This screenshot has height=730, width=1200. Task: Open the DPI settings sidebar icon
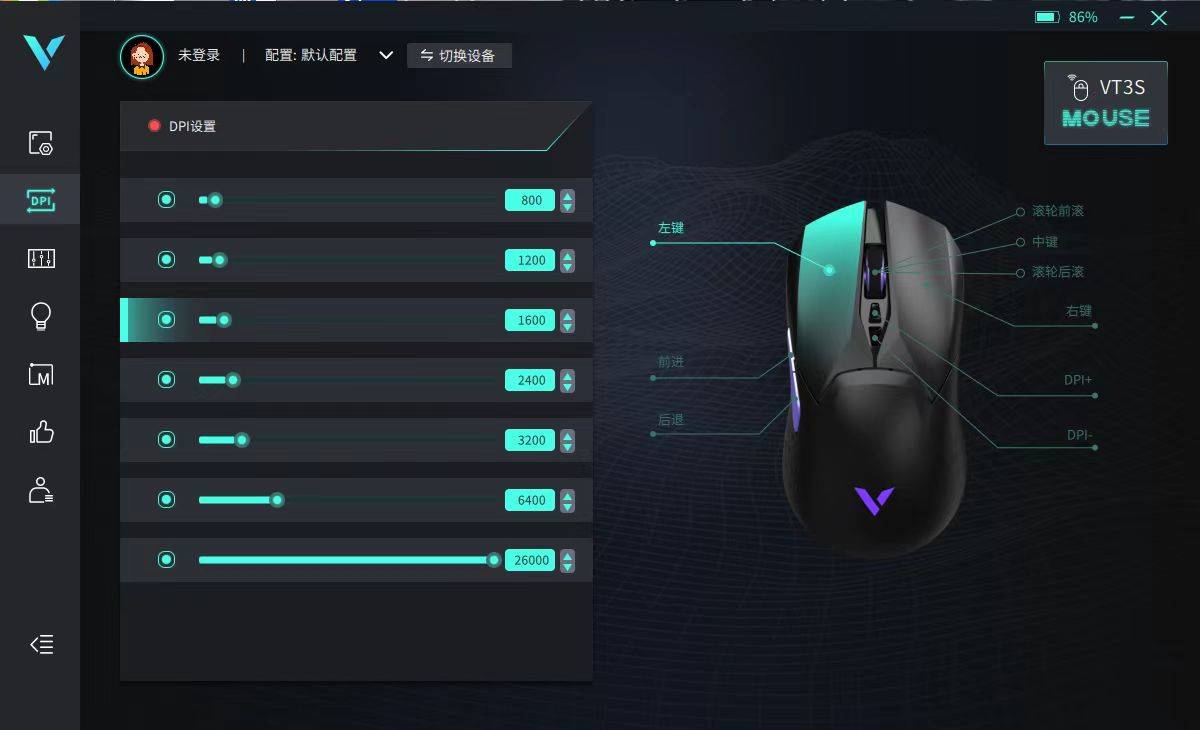click(x=41, y=201)
